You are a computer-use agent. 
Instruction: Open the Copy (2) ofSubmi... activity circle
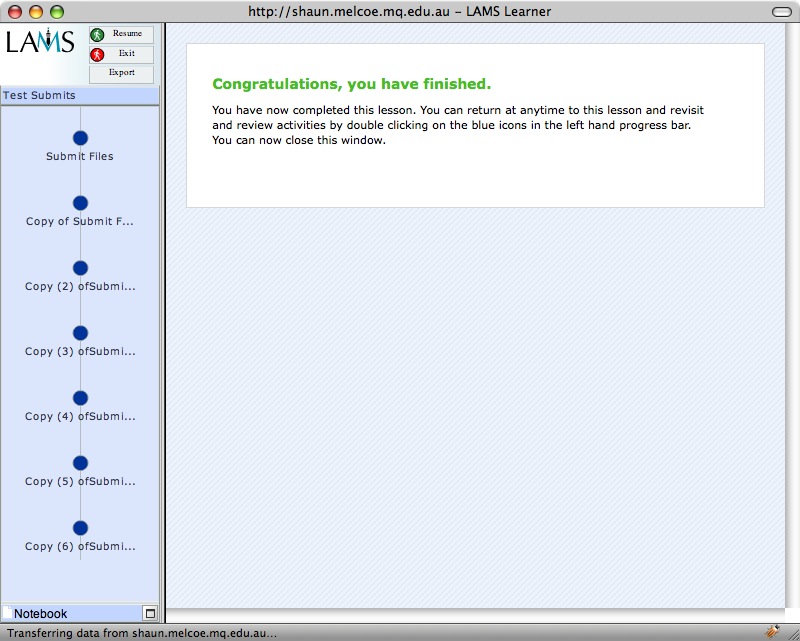pyautogui.click(x=80, y=268)
